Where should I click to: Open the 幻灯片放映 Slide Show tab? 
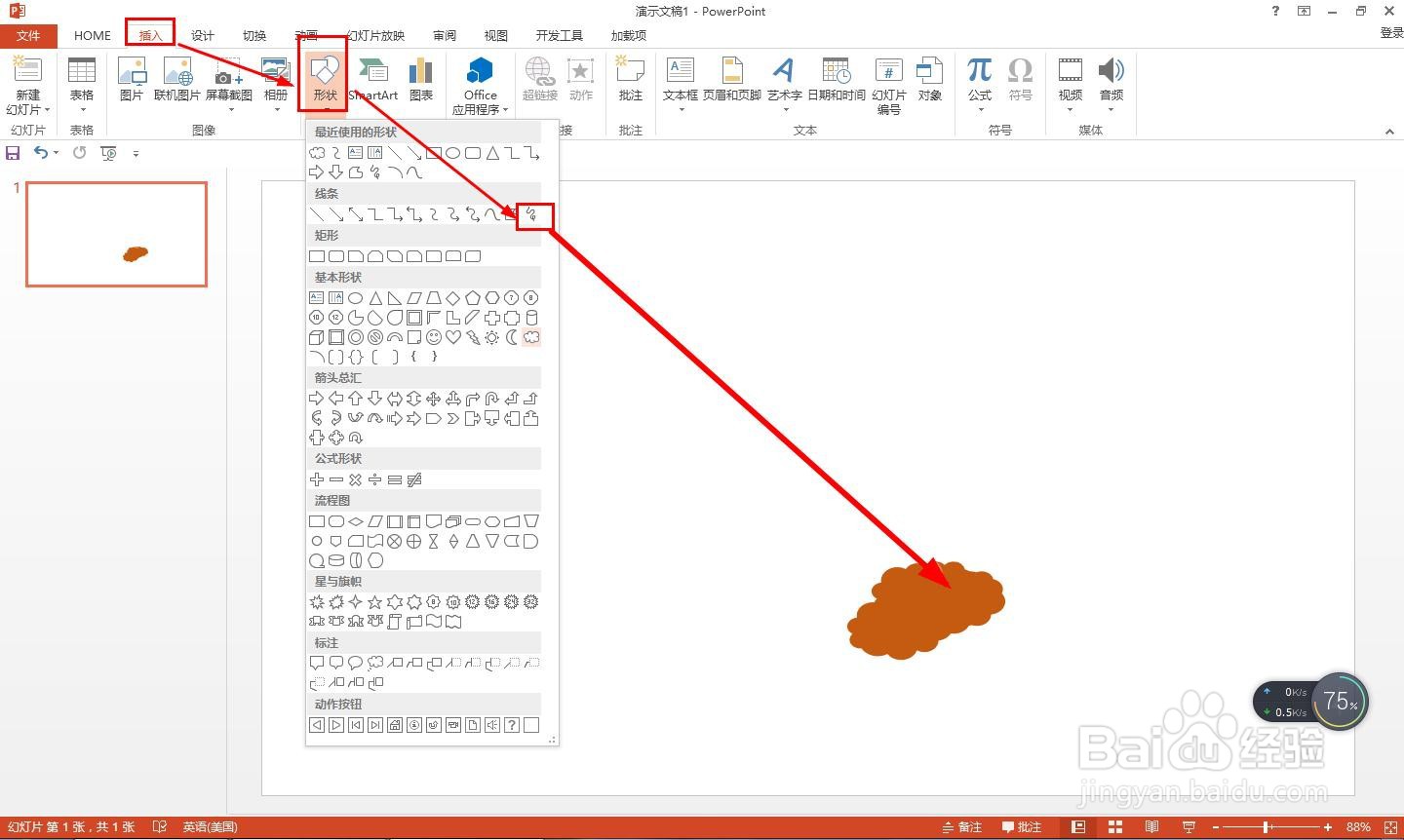pyautogui.click(x=375, y=35)
